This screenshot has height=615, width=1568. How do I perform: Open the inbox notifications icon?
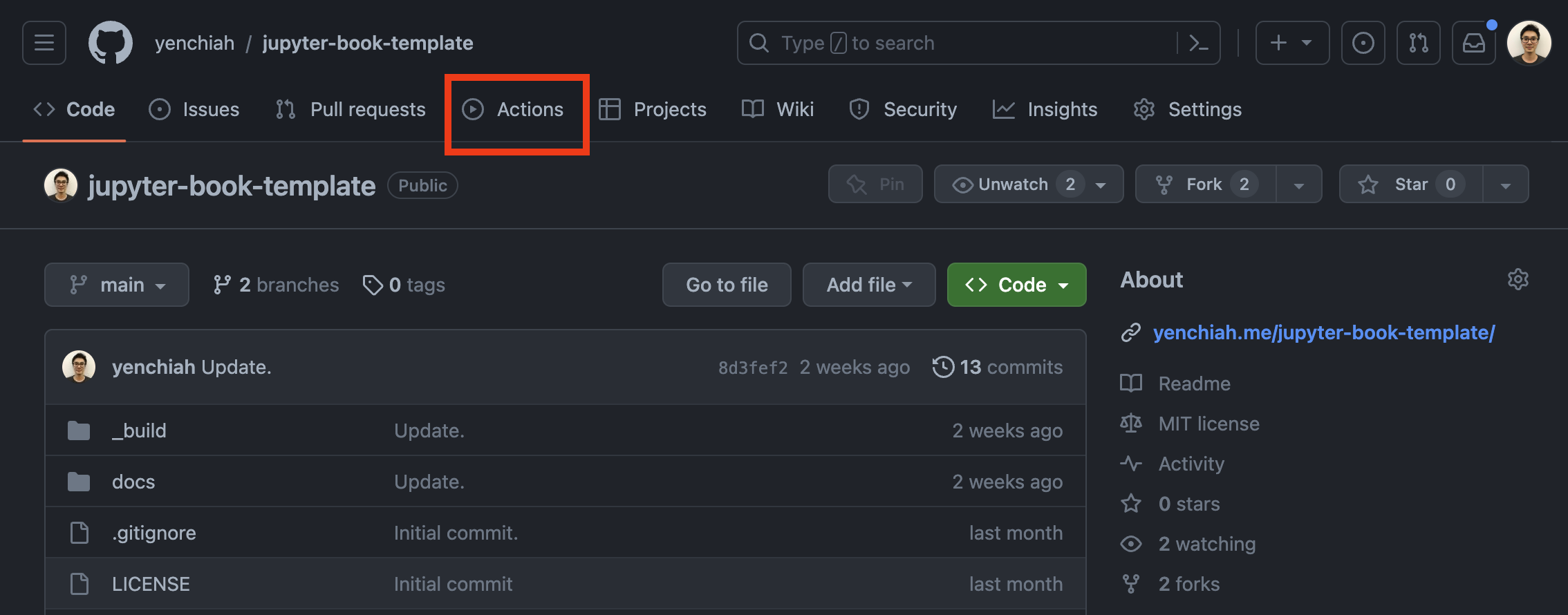(x=1473, y=42)
